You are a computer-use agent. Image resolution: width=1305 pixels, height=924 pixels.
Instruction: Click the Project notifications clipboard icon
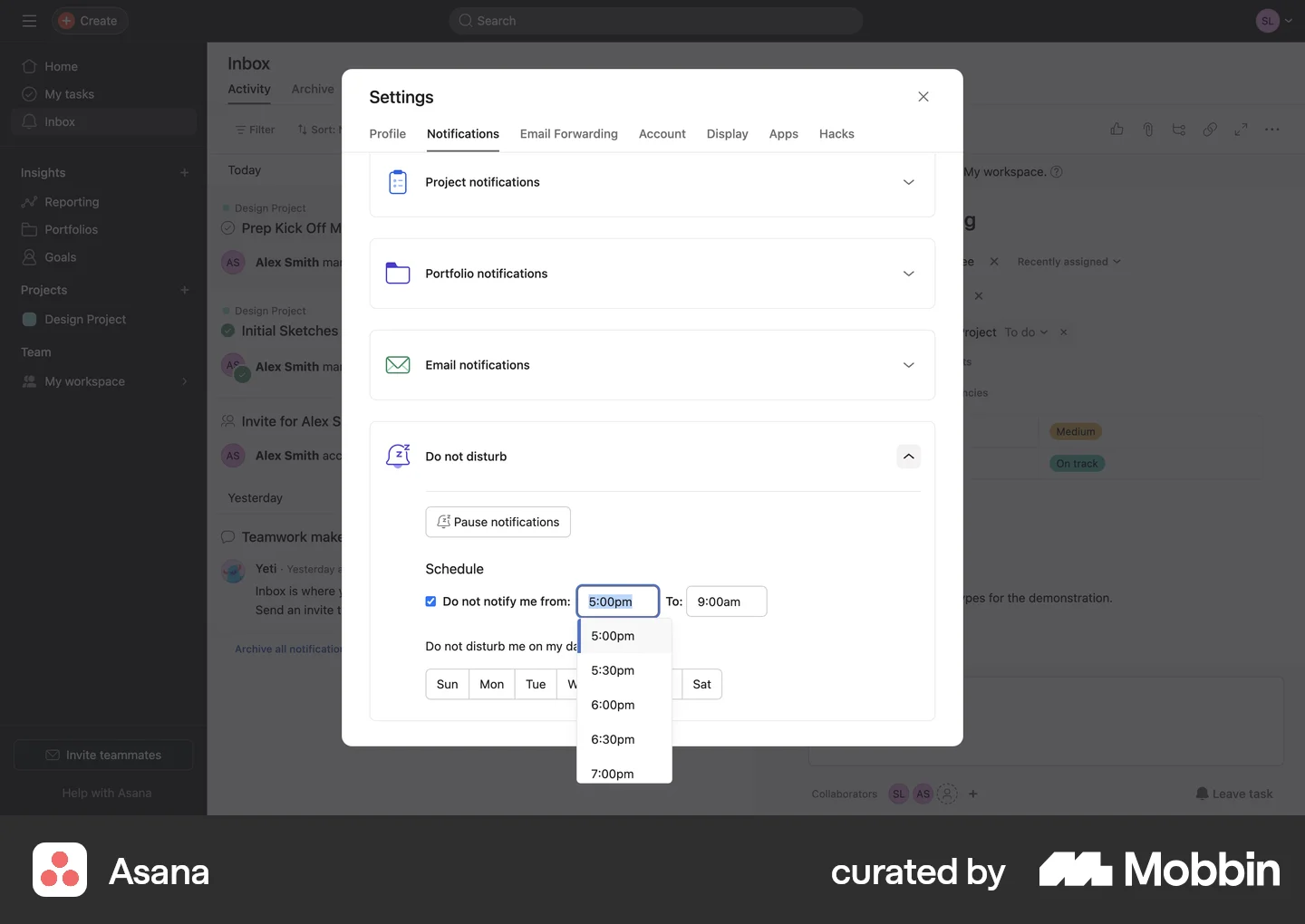click(x=398, y=182)
